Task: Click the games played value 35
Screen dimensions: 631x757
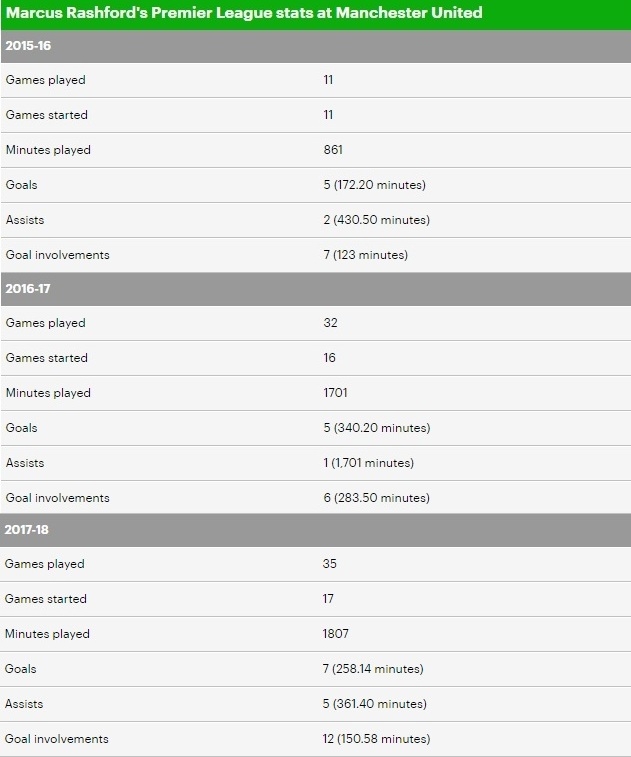Action: 330,564
